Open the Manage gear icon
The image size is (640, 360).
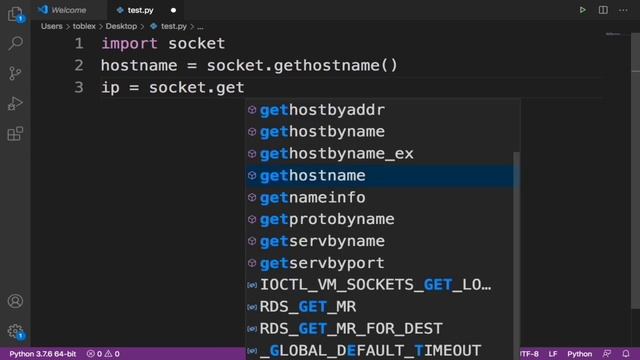[15, 331]
